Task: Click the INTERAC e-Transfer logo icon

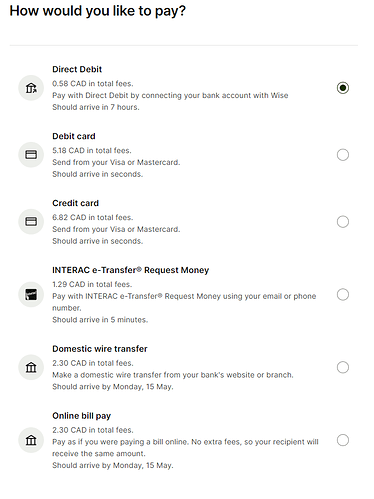Action: (x=31, y=294)
